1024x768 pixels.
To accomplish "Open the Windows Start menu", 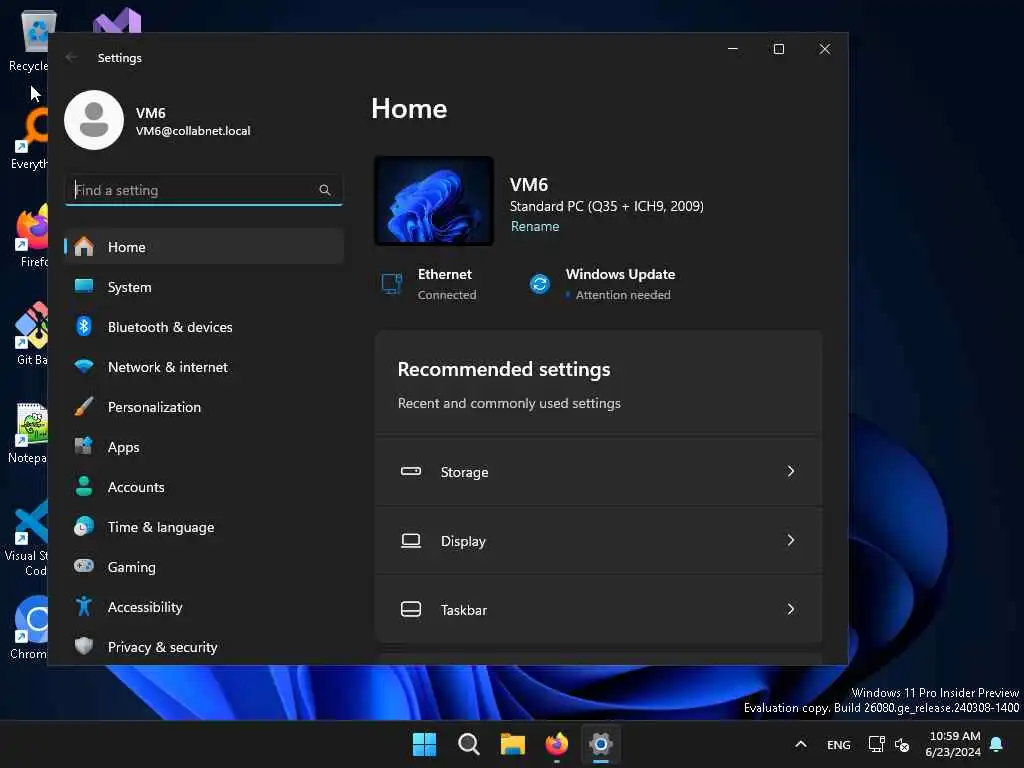I will (424, 744).
